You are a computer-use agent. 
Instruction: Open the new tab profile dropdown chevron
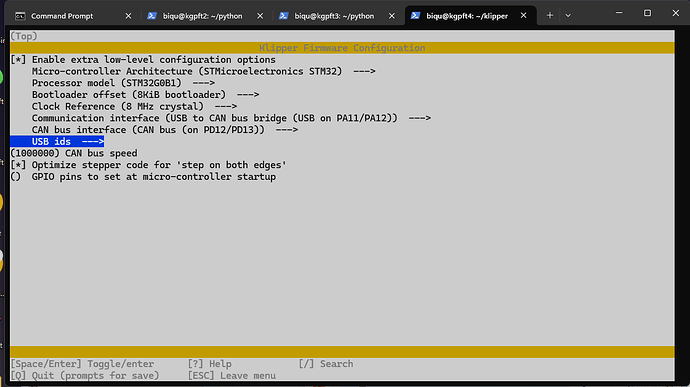(568, 15)
